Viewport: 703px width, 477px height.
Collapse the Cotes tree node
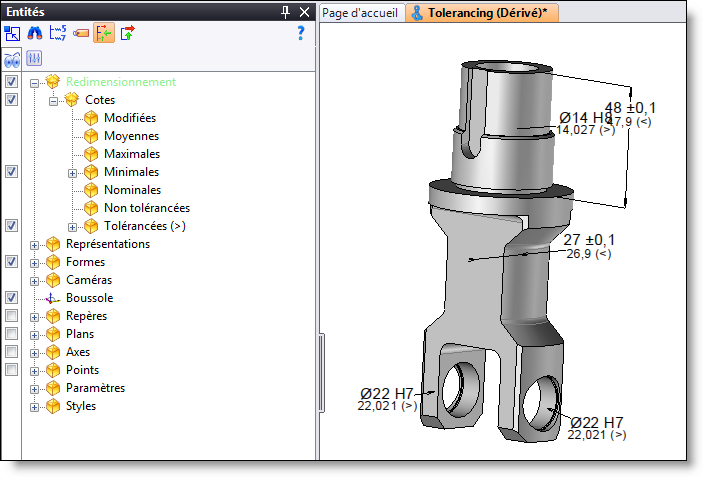(54, 100)
